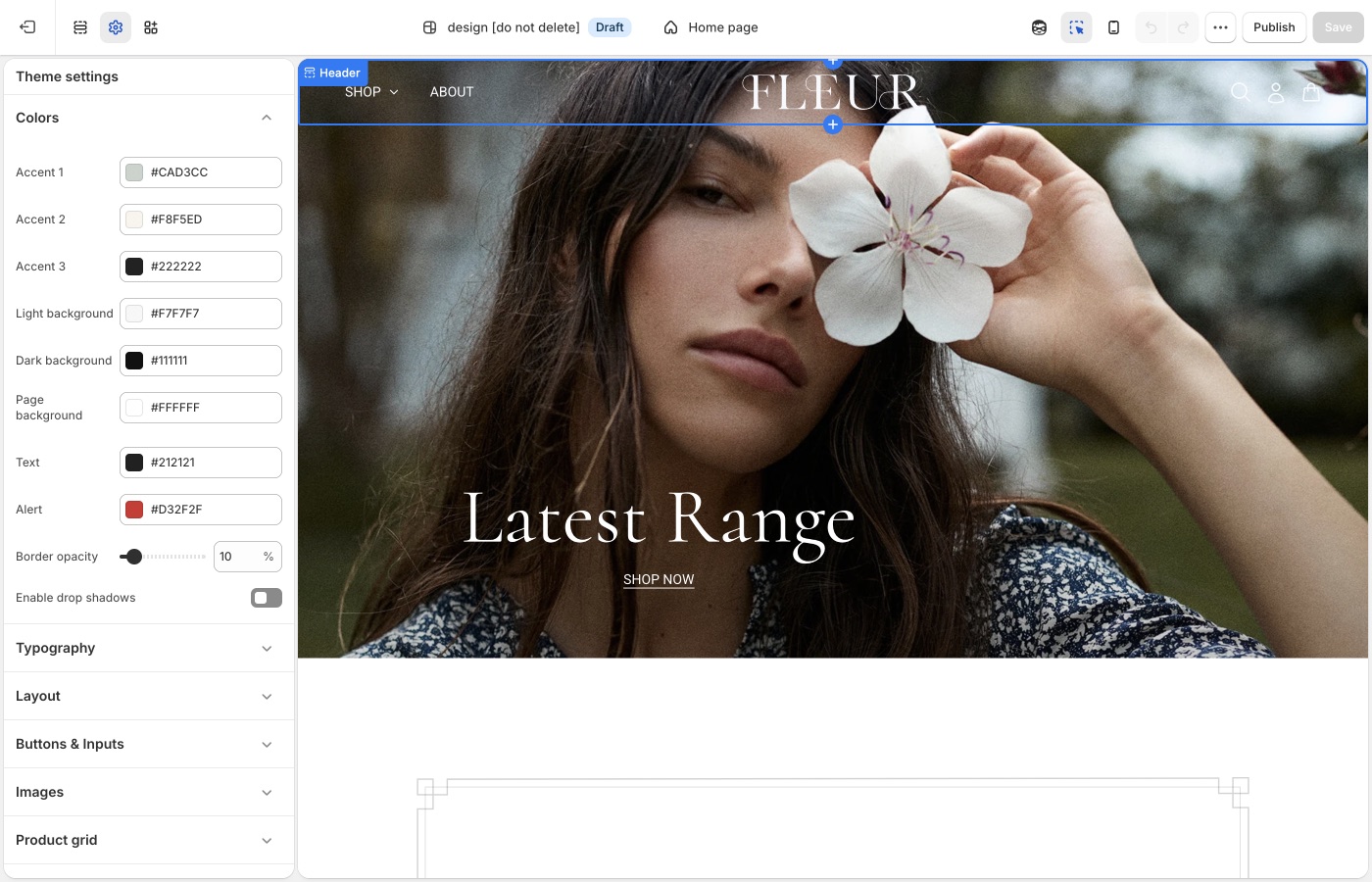Click the storefront account icon
The height and width of the screenshot is (882, 1372).
tap(1276, 92)
